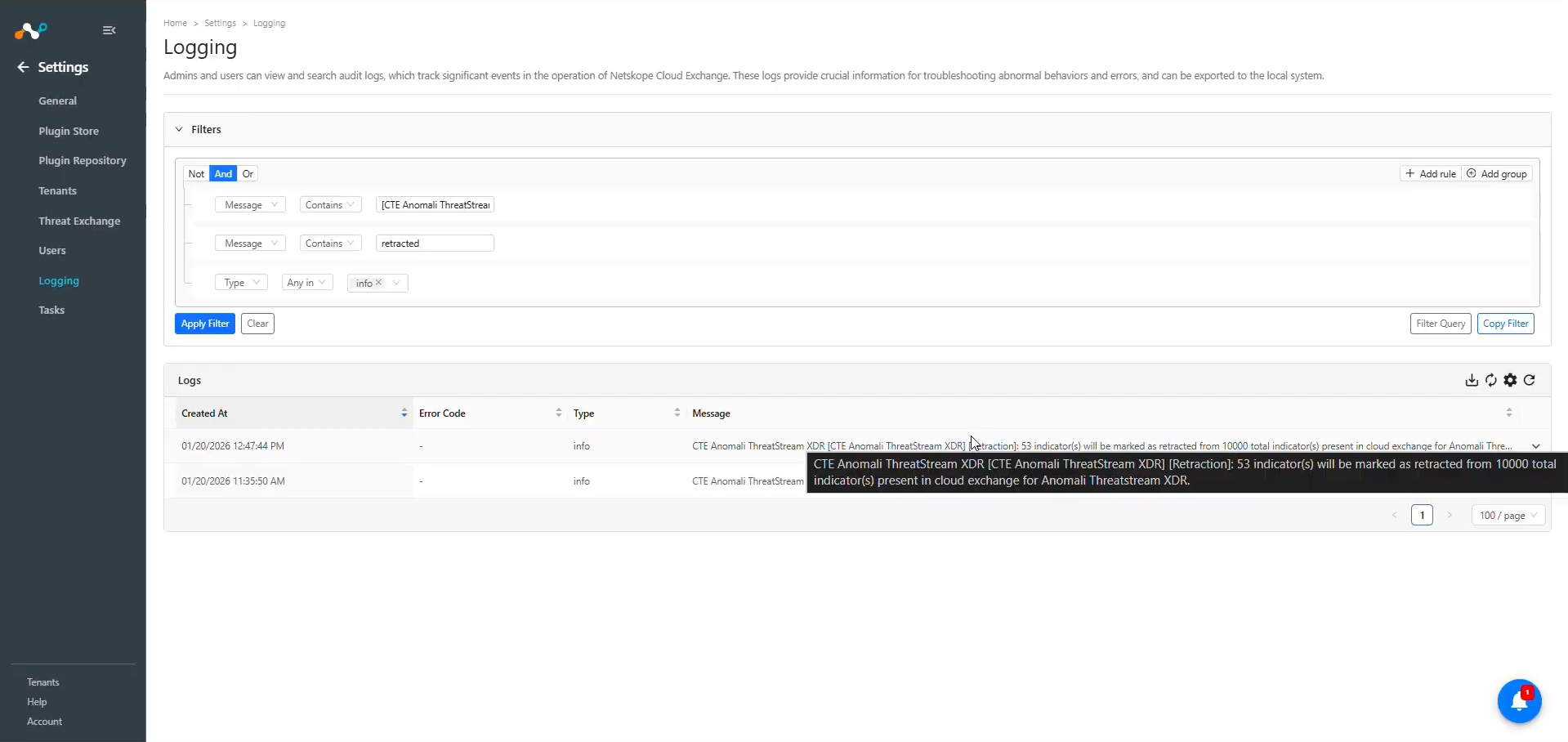This screenshot has width=1568, height=742.
Task: Sort logs by Message column
Action: [x=1509, y=413]
